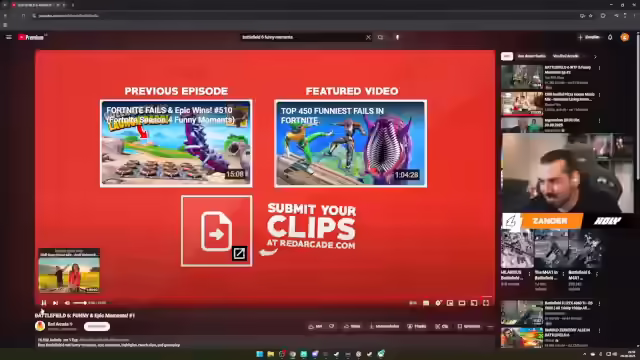
Task: Click the browser address bar
Action: pos(306,16)
